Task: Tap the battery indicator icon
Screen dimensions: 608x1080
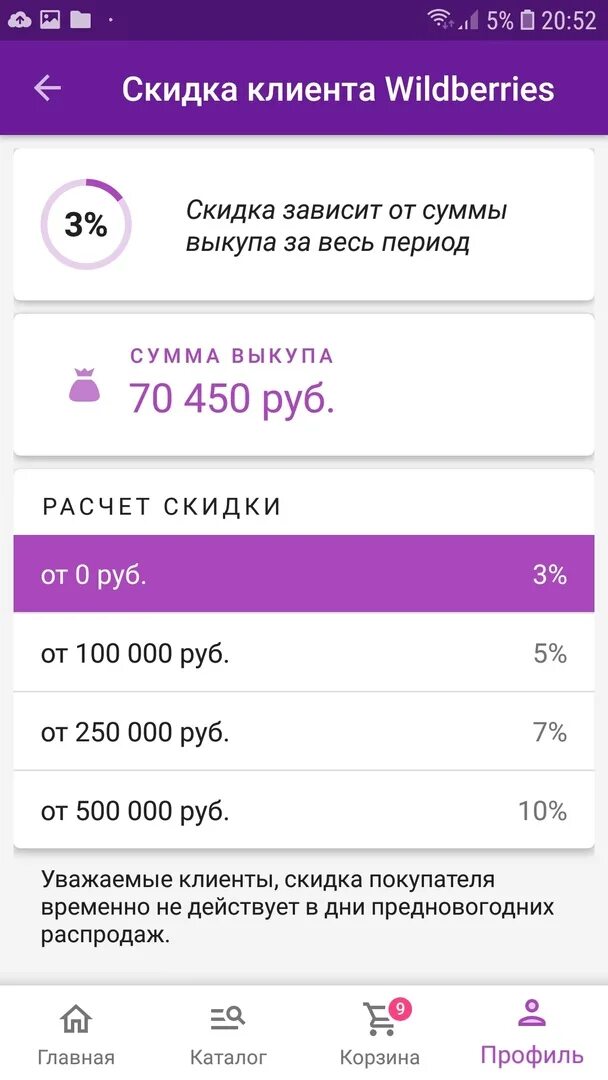Action: tap(527, 20)
